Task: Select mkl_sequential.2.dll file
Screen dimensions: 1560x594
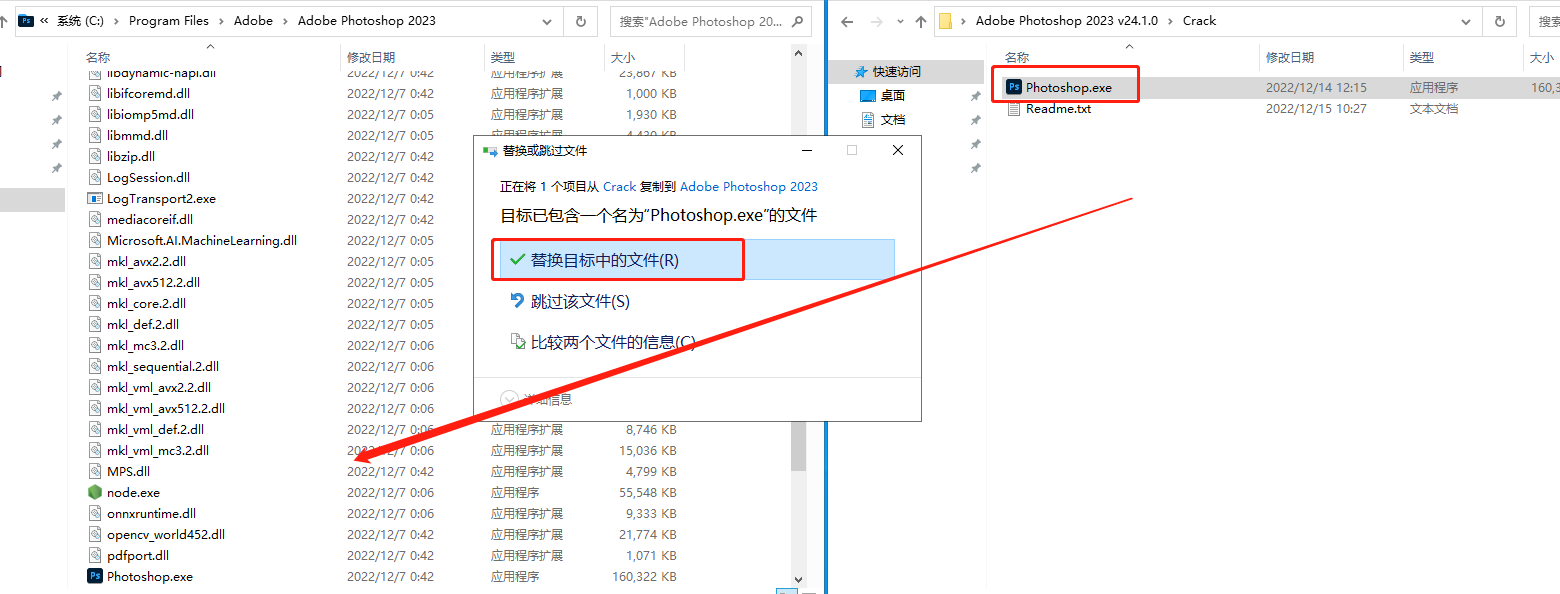Action: tap(162, 366)
